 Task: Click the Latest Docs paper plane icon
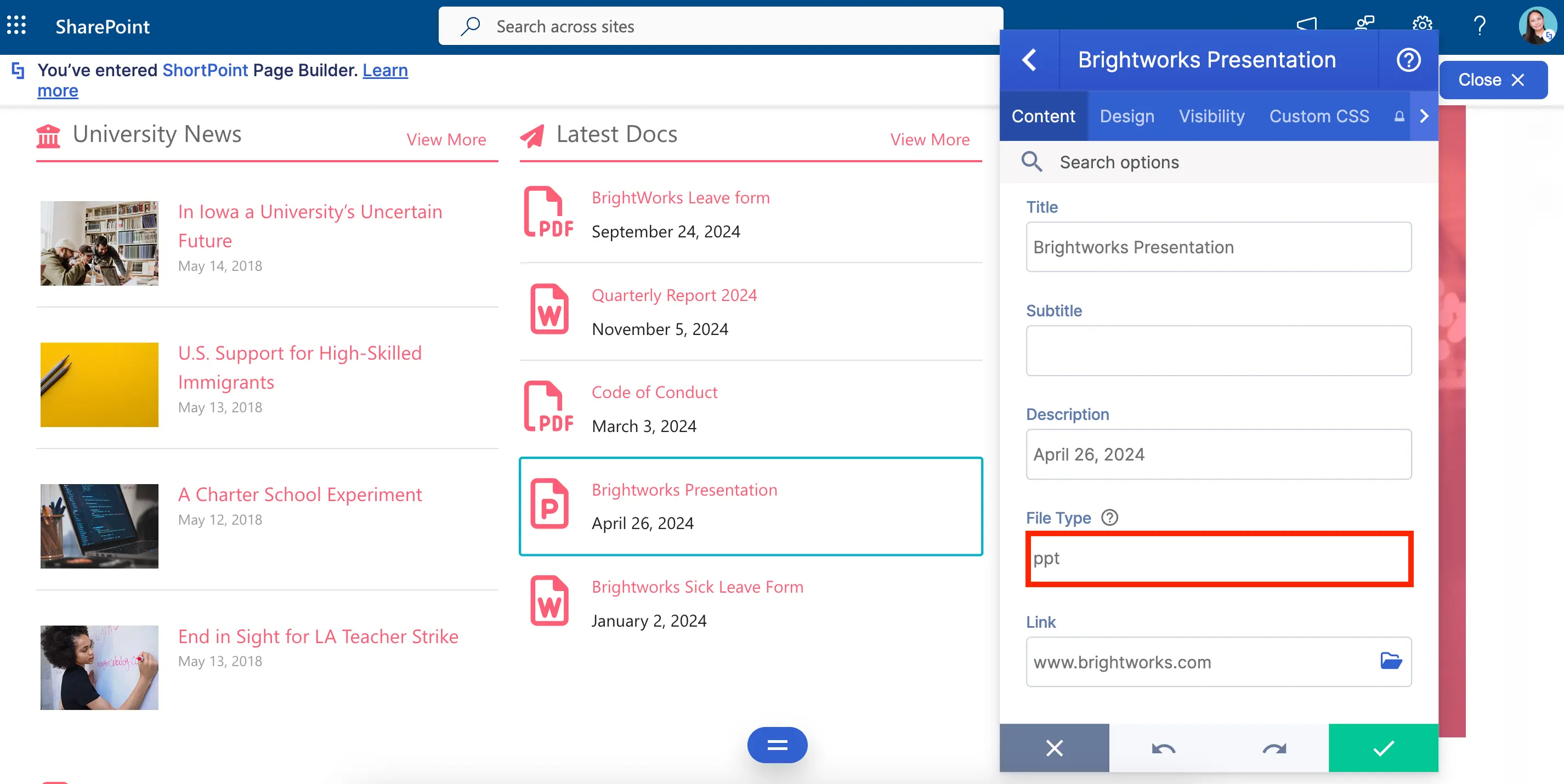[532, 136]
